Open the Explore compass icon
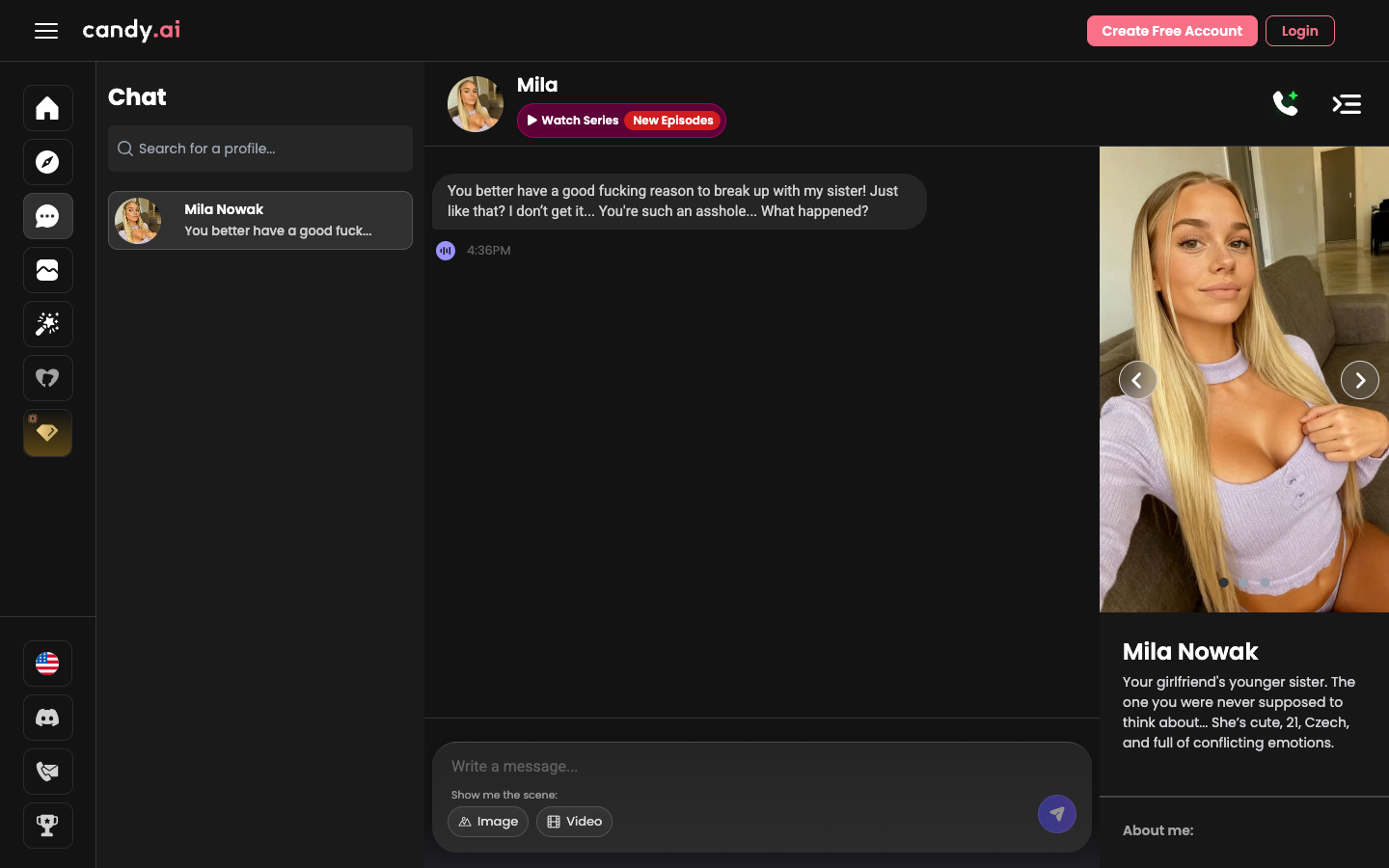1389x868 pixels. point(47,162)
